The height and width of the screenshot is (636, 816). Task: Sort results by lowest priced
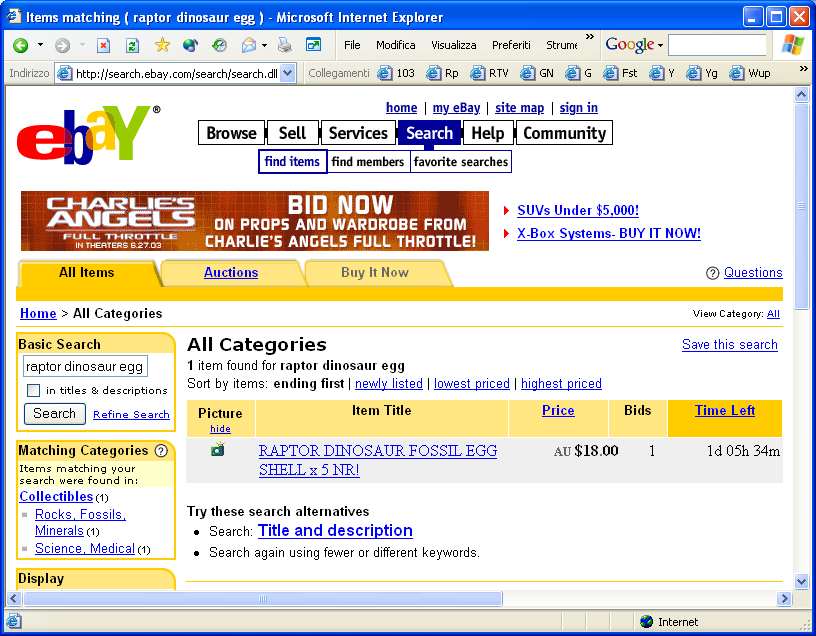point(471,384)
